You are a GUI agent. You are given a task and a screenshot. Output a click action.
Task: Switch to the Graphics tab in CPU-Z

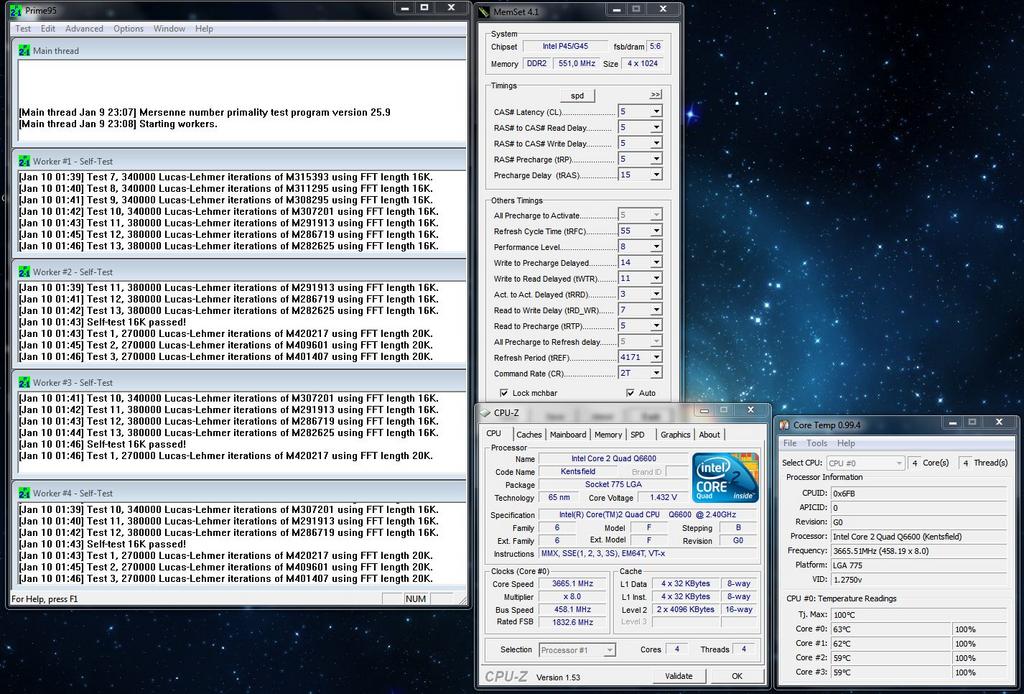675,435
